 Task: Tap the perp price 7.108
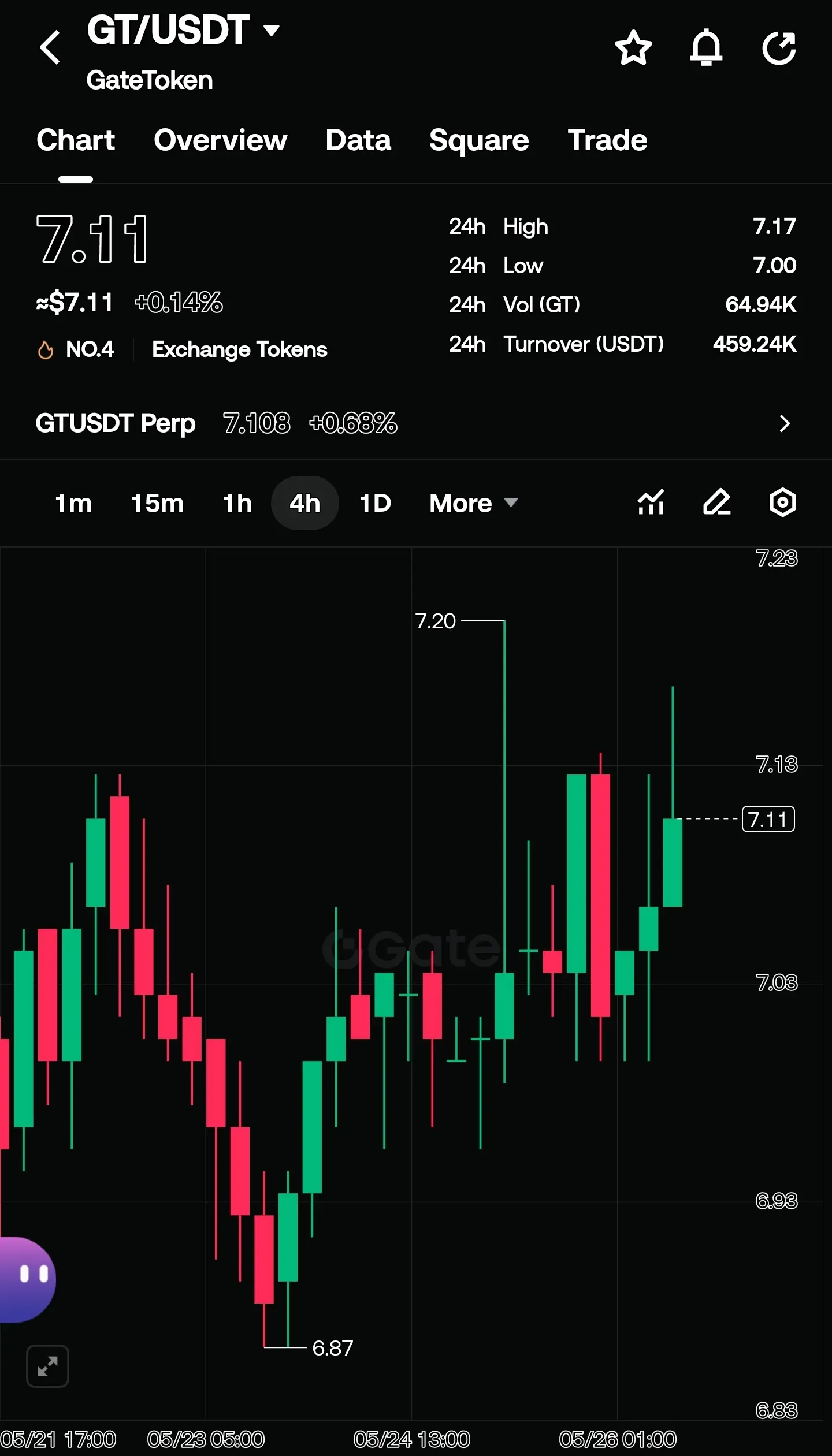[257, 423]
